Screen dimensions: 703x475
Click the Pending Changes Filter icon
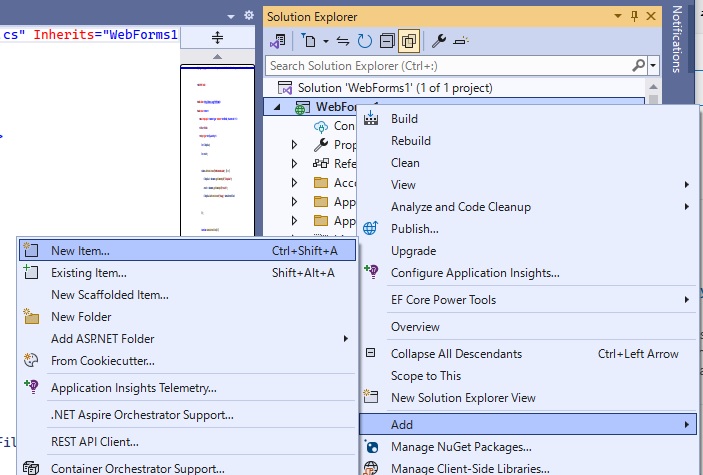308,41
